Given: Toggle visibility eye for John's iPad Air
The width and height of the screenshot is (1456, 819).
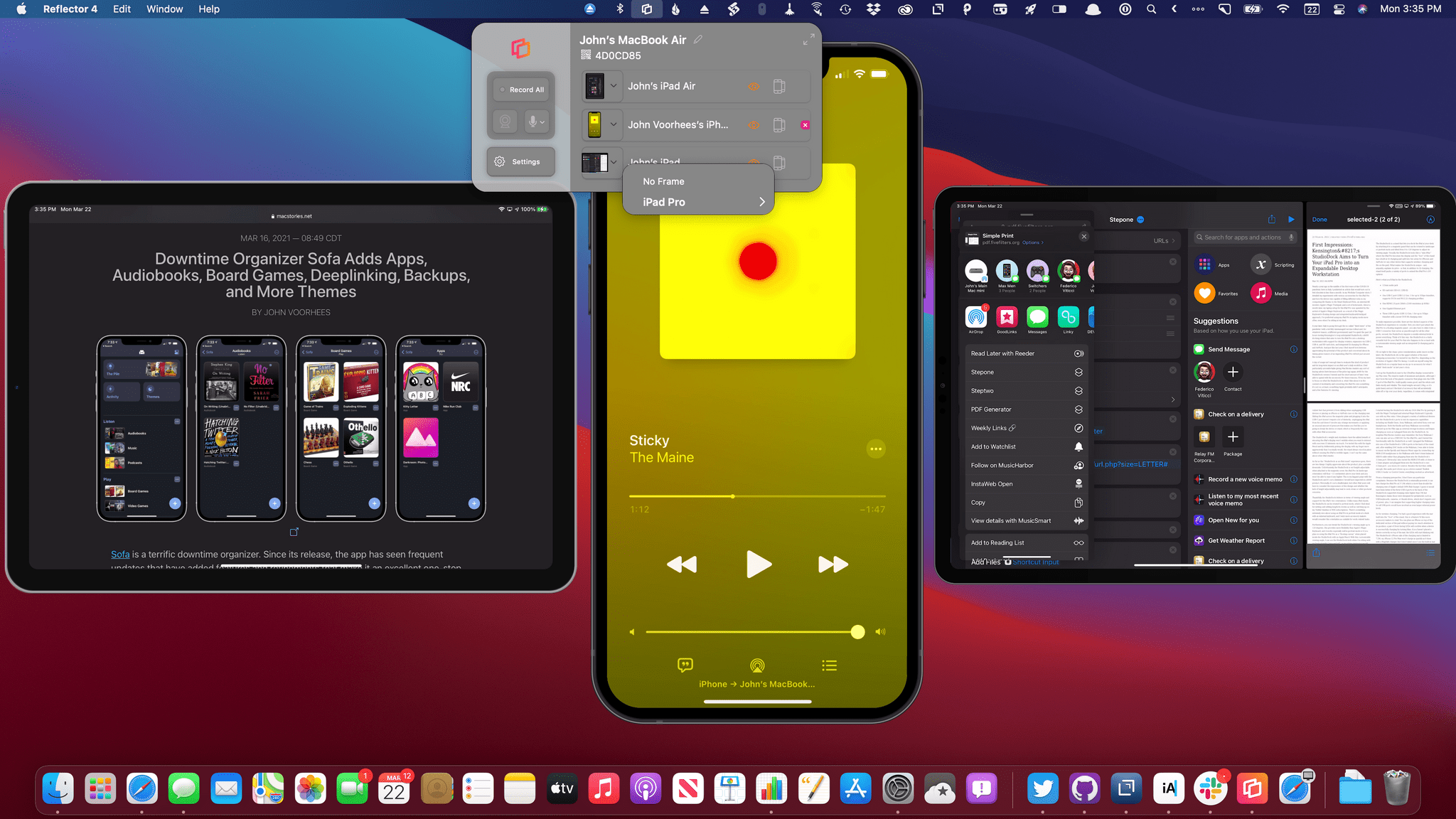Looking at the screenshot, I should pyautogui.click(x=753, y=86).
